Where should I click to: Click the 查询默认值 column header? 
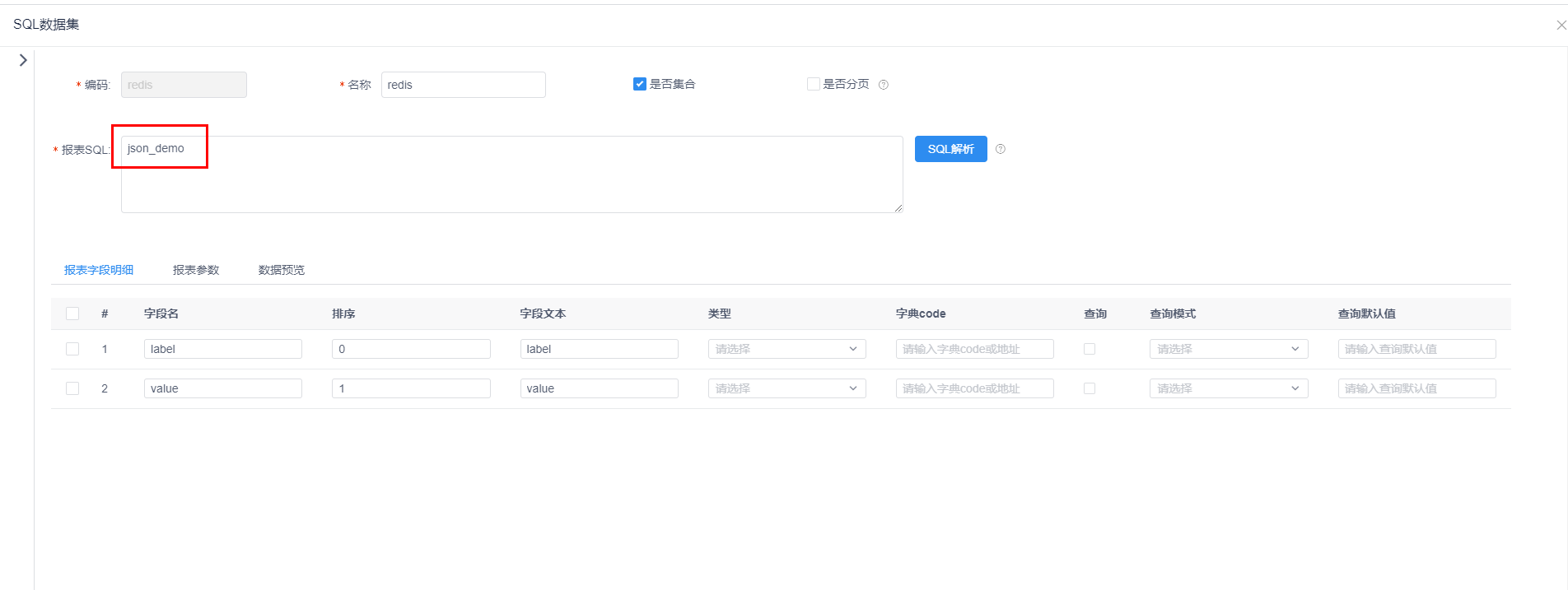[x=1367, y=314]
